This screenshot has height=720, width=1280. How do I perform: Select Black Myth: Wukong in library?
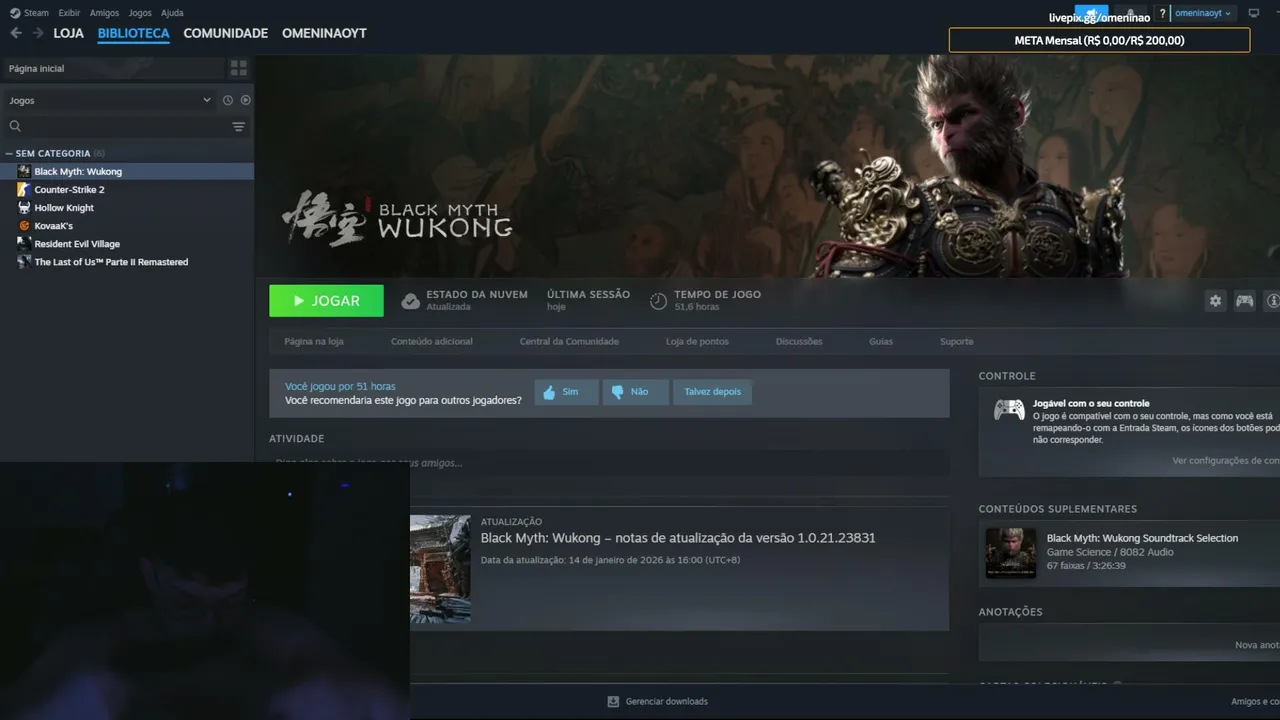[x=127, y=171]
